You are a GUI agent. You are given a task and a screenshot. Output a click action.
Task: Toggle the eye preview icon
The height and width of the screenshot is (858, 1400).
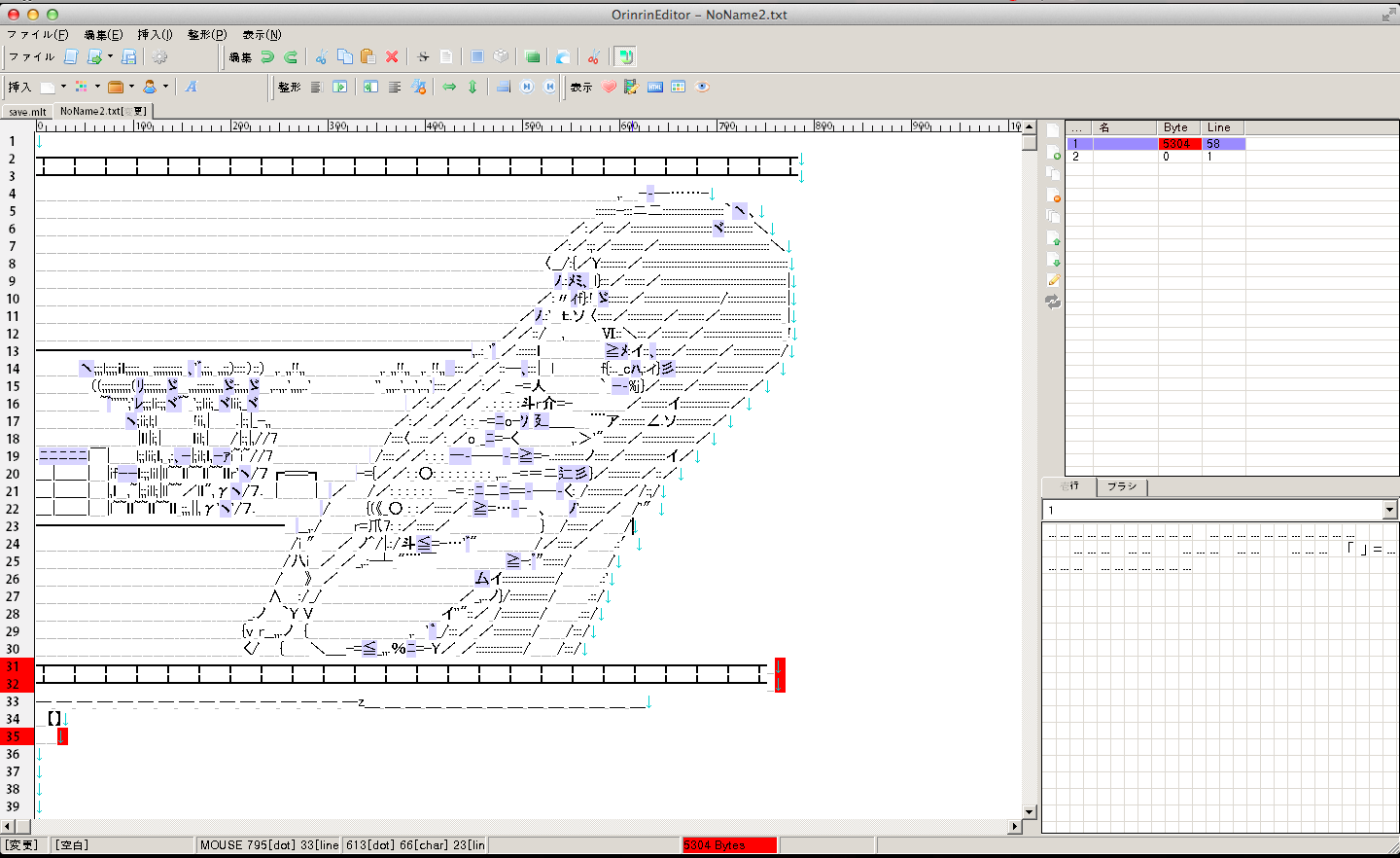[702, 88]
